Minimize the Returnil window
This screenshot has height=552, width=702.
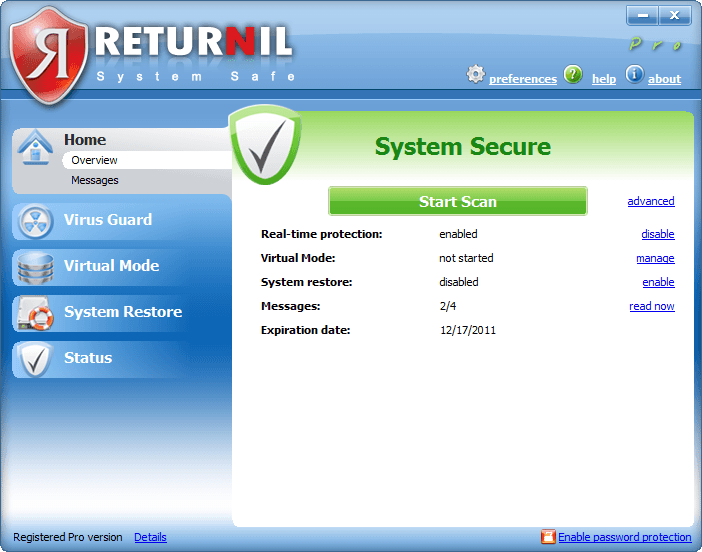tap(642, 16)
